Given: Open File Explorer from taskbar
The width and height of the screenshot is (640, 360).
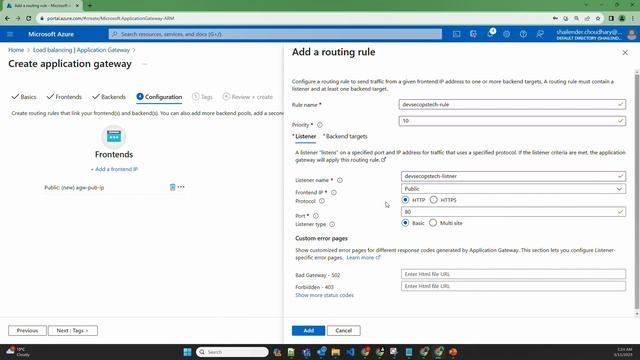Looking at the screenshot, I should click(336, 352).
